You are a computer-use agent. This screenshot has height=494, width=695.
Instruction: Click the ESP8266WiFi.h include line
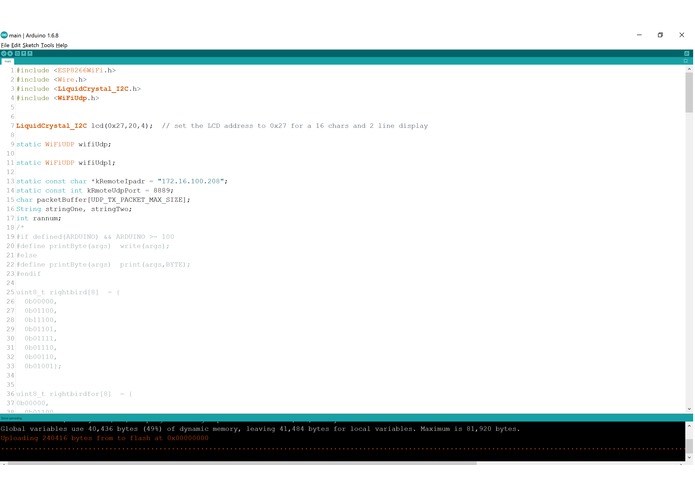66,70
